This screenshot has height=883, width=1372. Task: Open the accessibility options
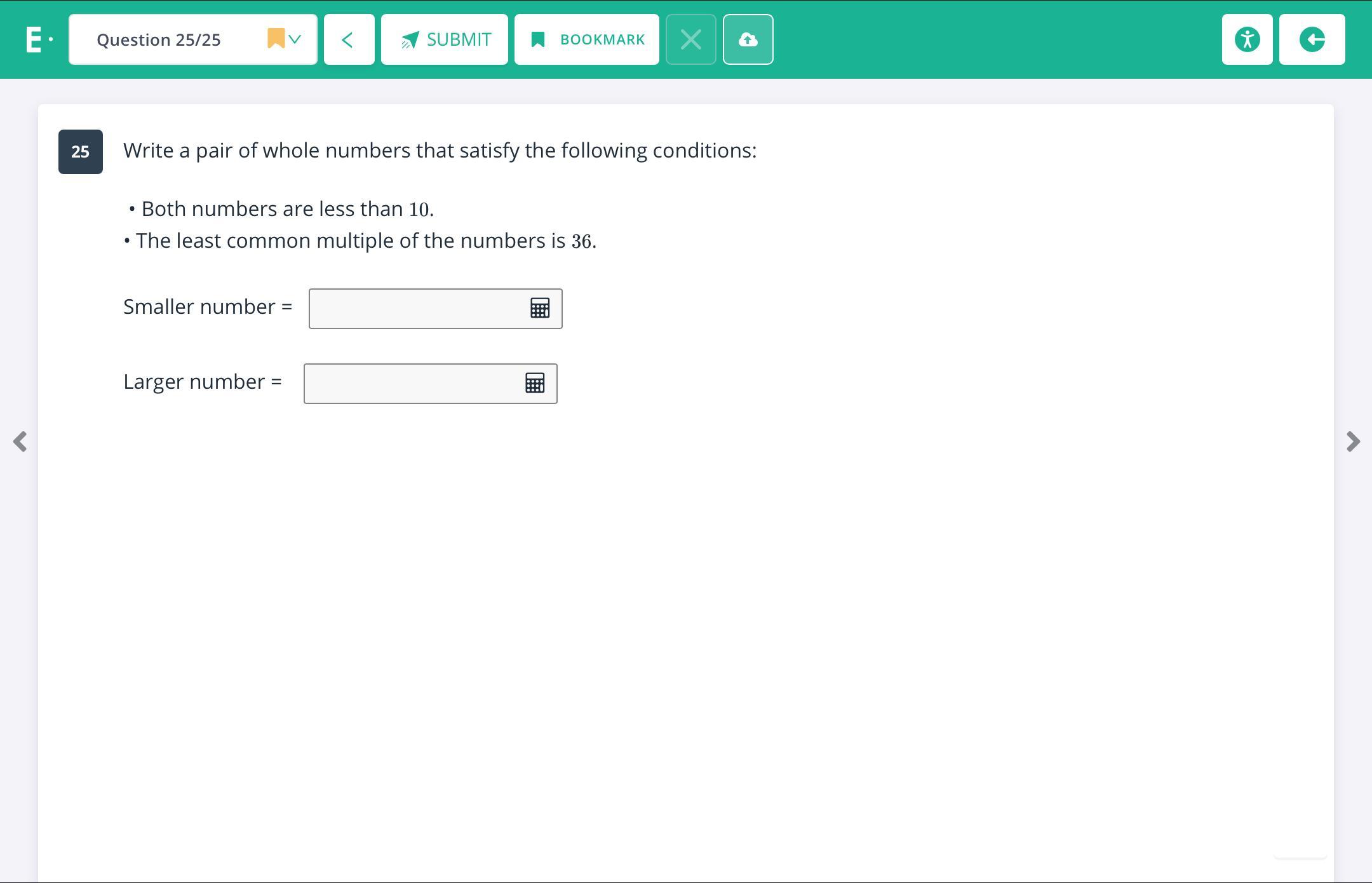coord(1247,39)
